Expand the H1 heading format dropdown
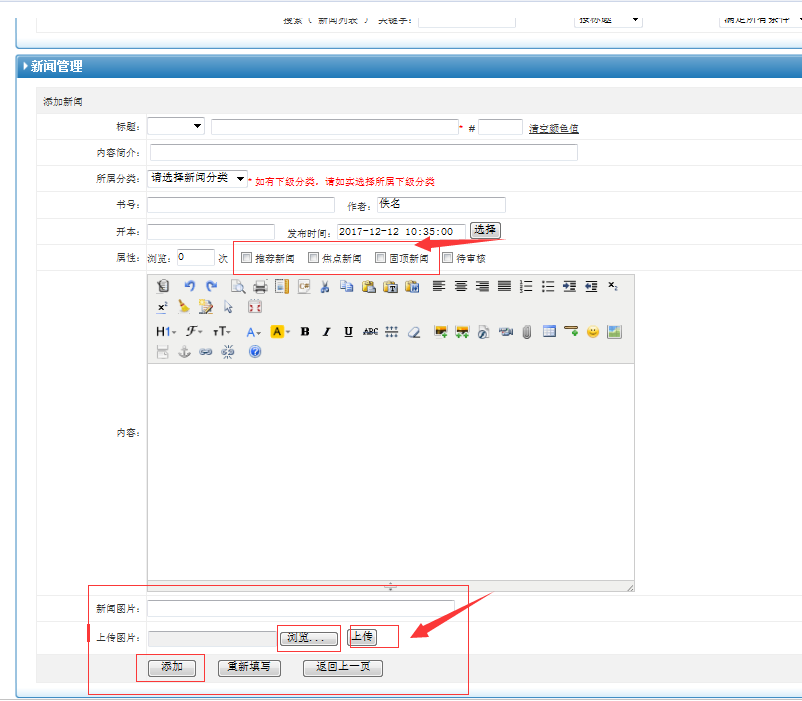 click(x=165, y=331)
